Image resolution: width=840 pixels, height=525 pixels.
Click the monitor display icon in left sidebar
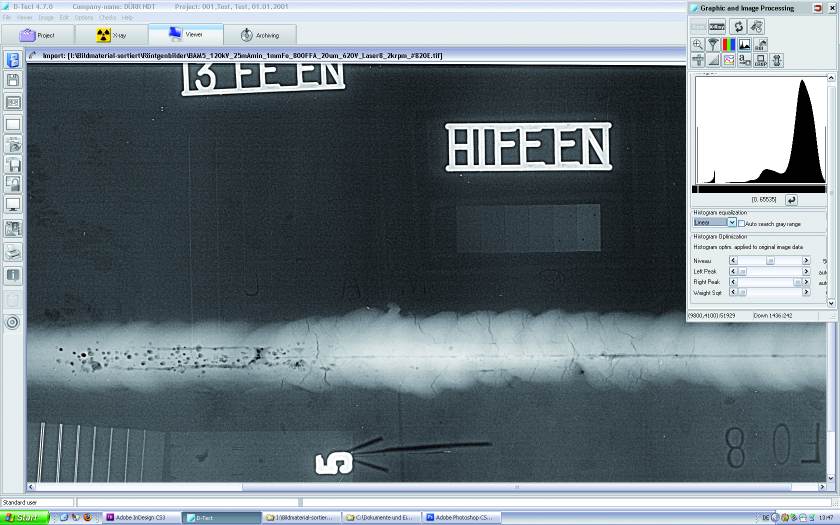pos(13,204)
